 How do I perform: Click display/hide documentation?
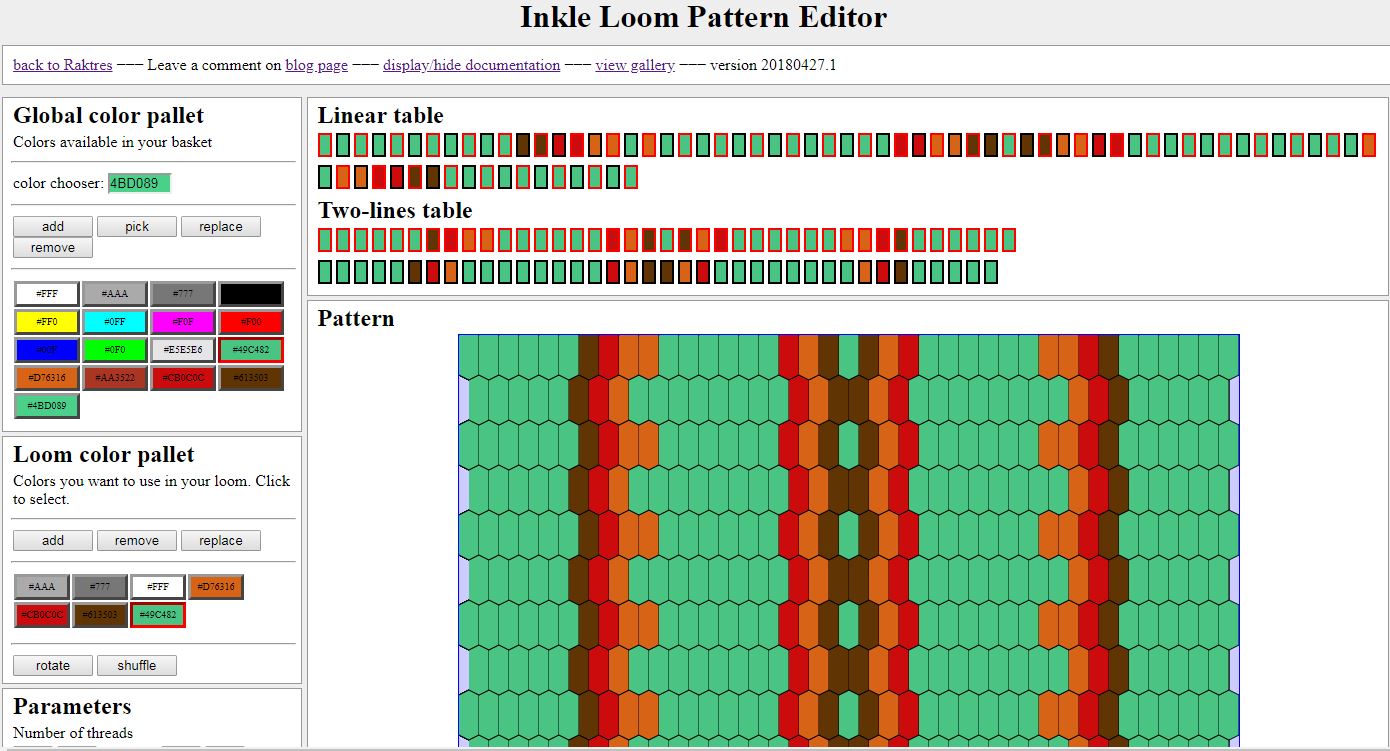(470, 65)
